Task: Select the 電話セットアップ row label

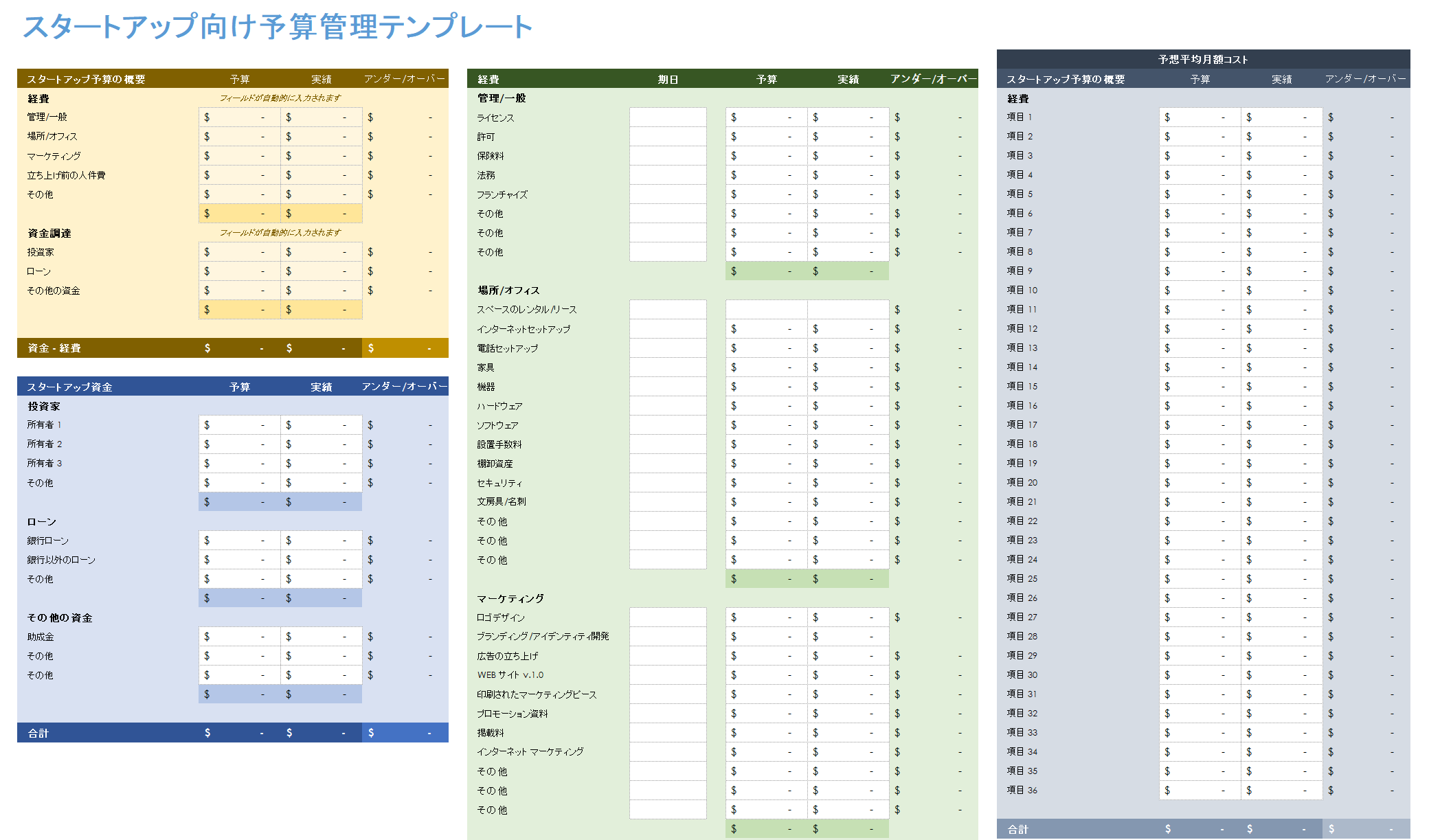Action: (508, 348)
